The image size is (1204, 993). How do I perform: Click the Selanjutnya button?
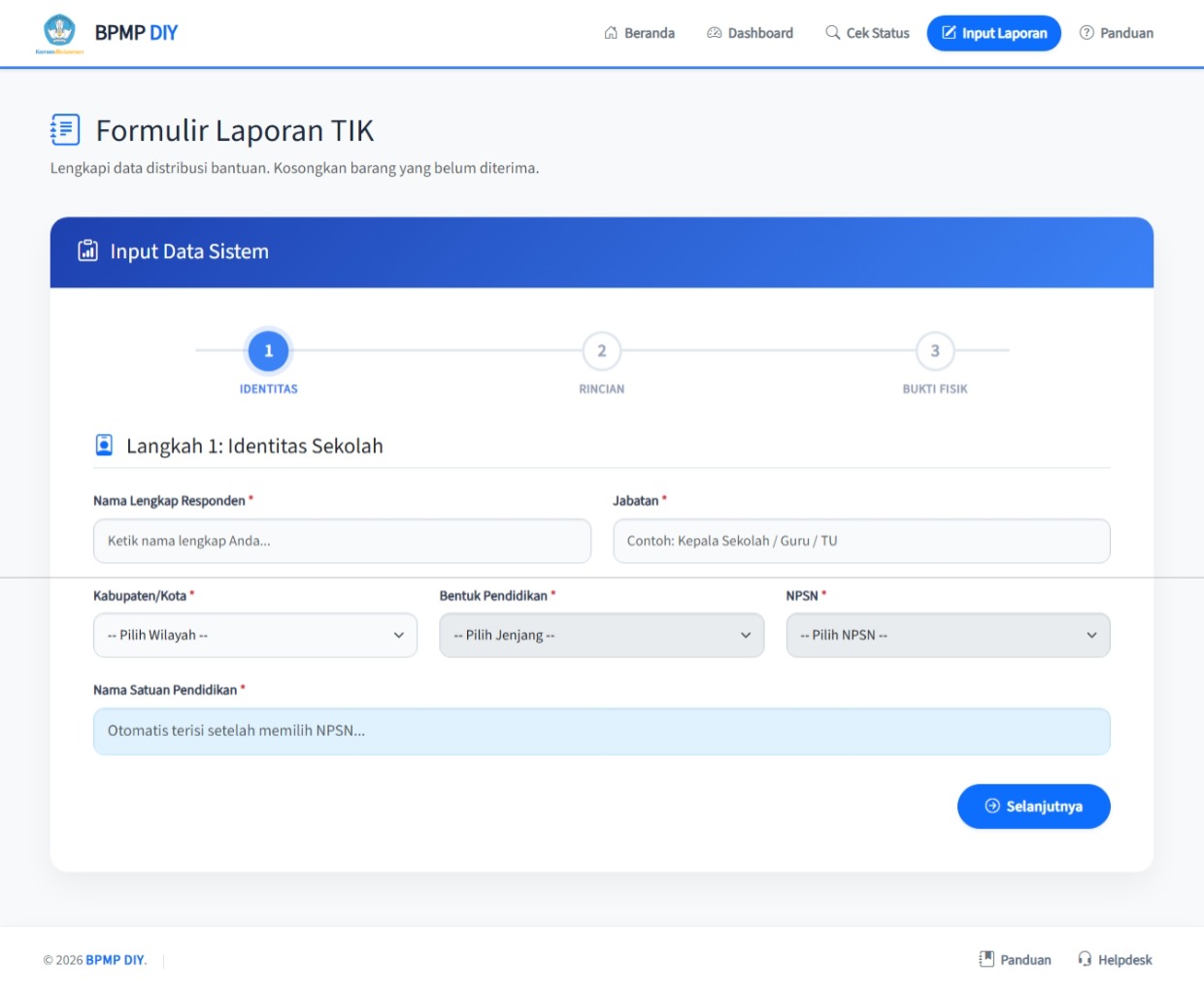pyautogui.click(x=1034, y=807)
